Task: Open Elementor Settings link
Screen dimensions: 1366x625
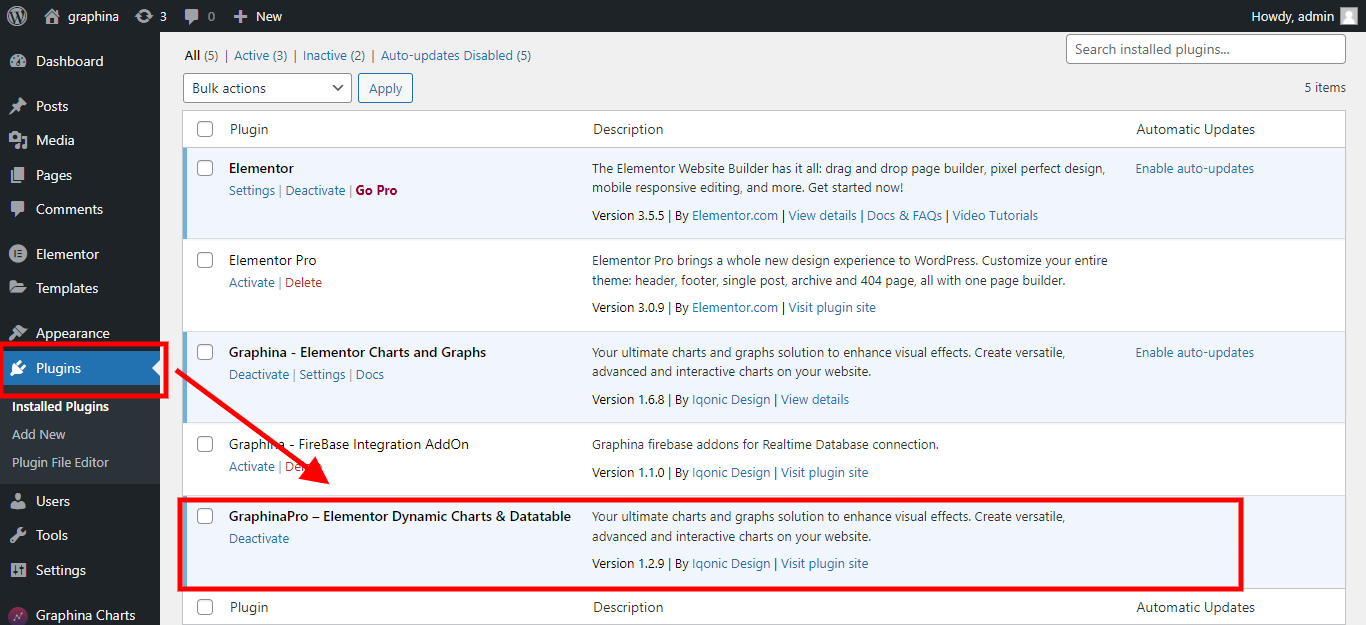Action: (x=252, y=191)
